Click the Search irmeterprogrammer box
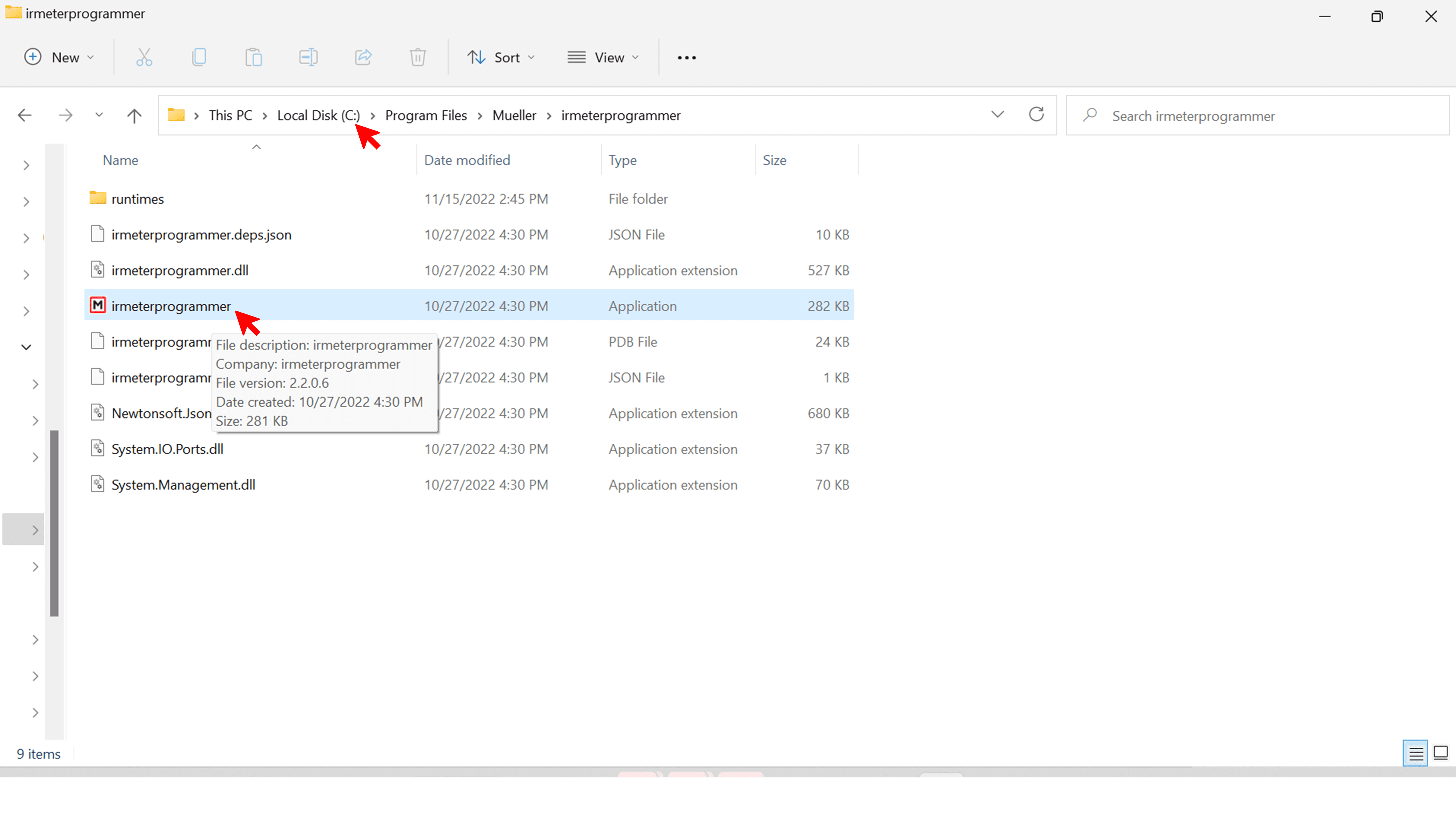The image size is (1456, 821). [1258, 115]
